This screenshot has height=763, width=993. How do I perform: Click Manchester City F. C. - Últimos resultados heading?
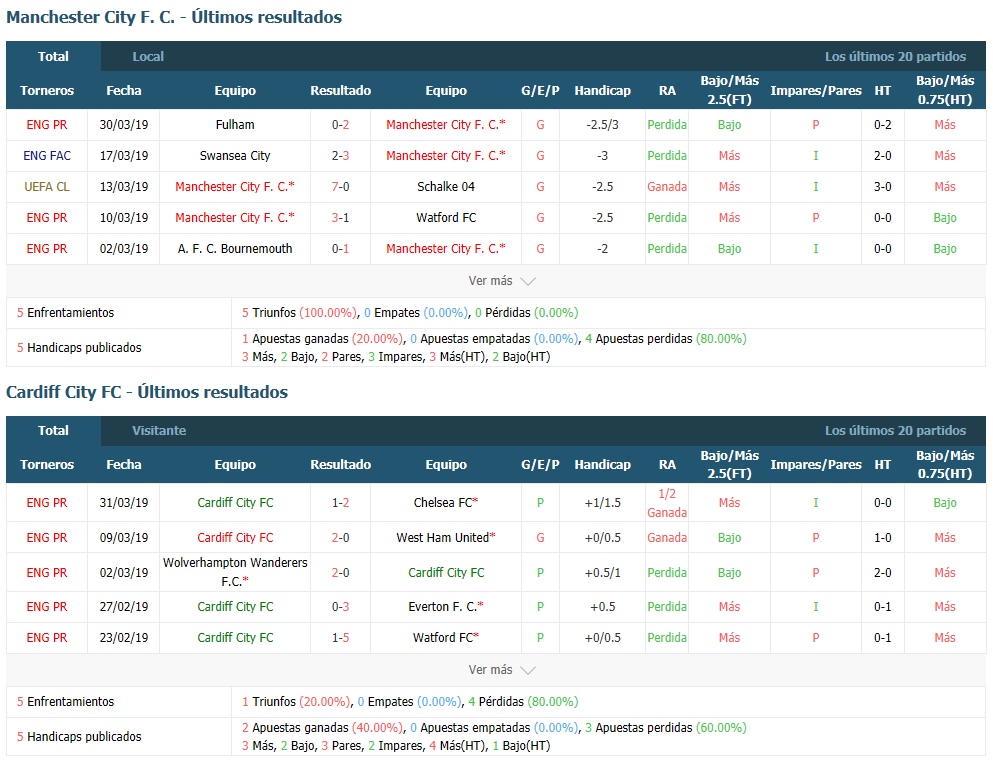[x=174, y=17]
